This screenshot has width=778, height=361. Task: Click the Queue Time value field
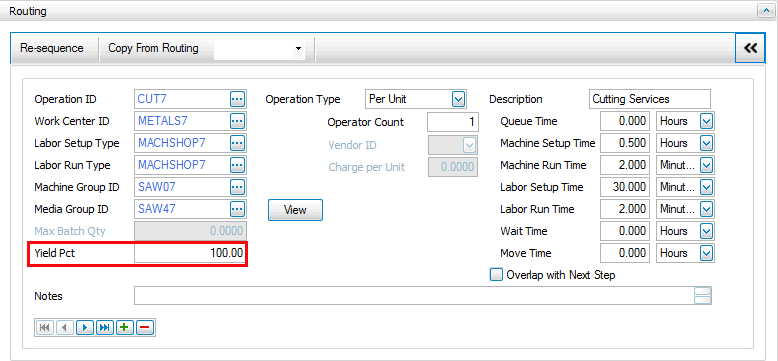pyautogui.click(x=625, y=121)
